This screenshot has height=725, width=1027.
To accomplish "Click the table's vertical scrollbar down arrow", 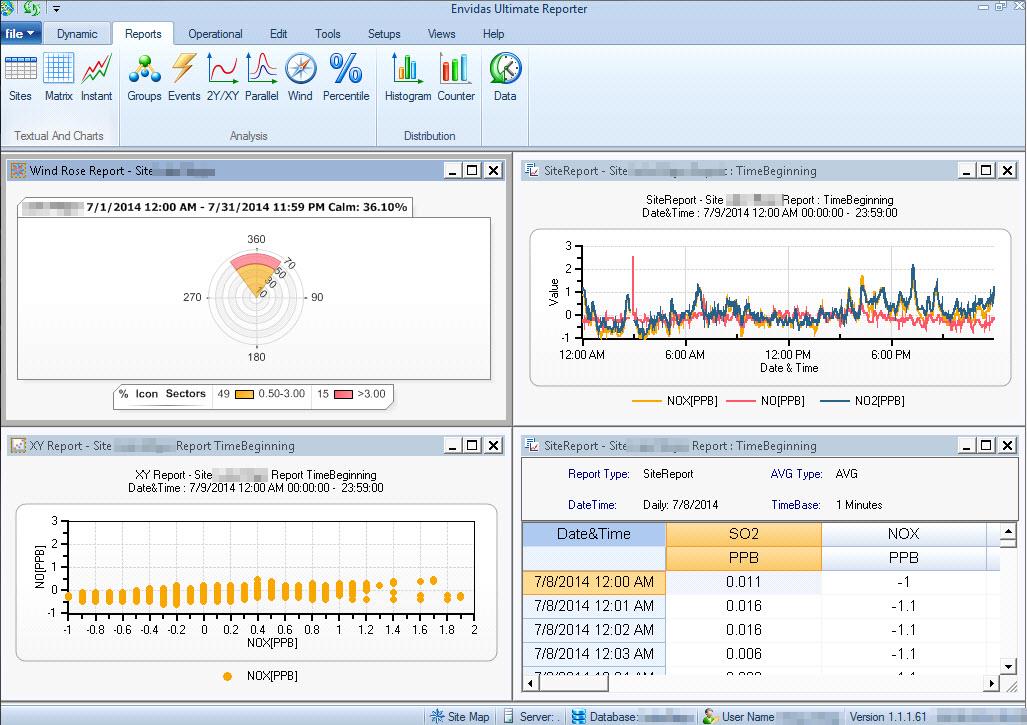I will 1008,666.
